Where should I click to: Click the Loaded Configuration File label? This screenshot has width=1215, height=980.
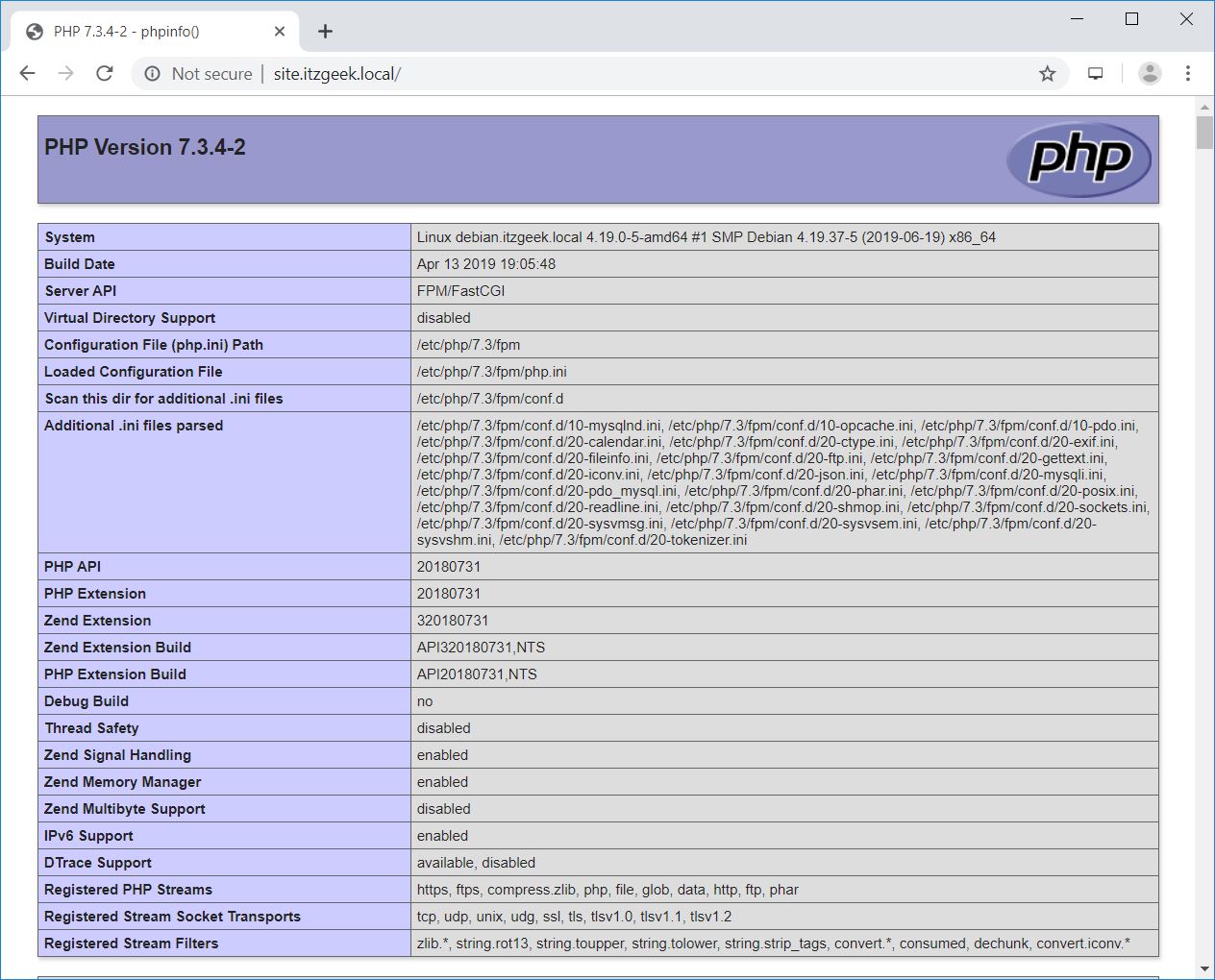(x=133, y=372)
